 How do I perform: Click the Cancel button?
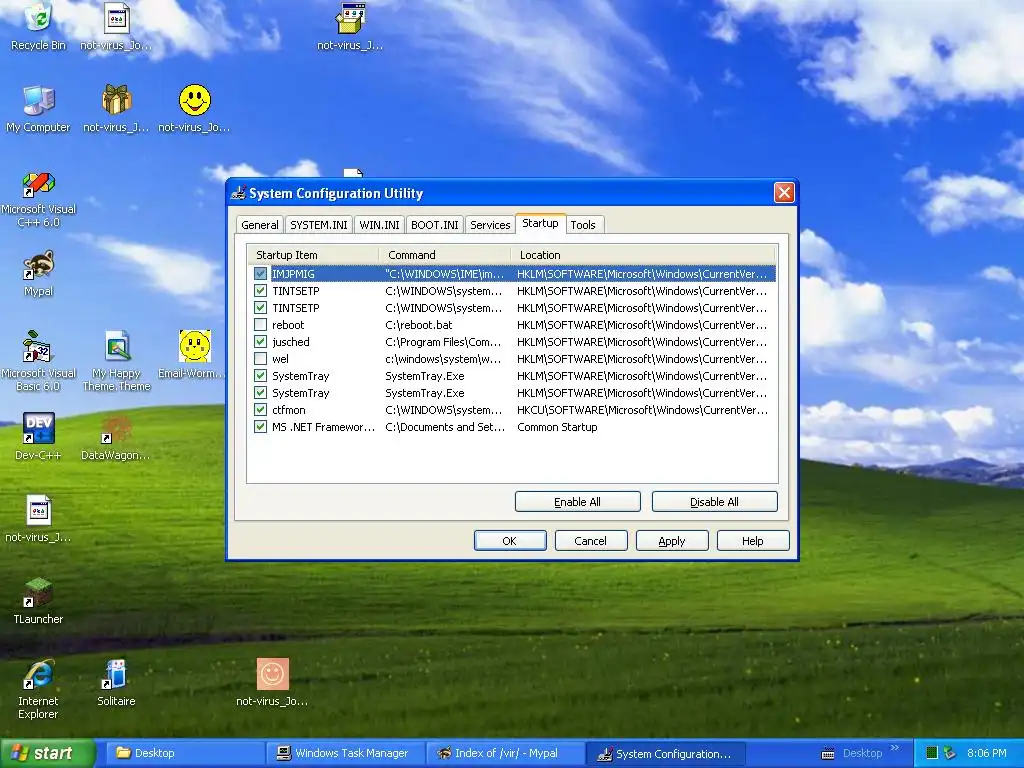[x=590, y=541]
